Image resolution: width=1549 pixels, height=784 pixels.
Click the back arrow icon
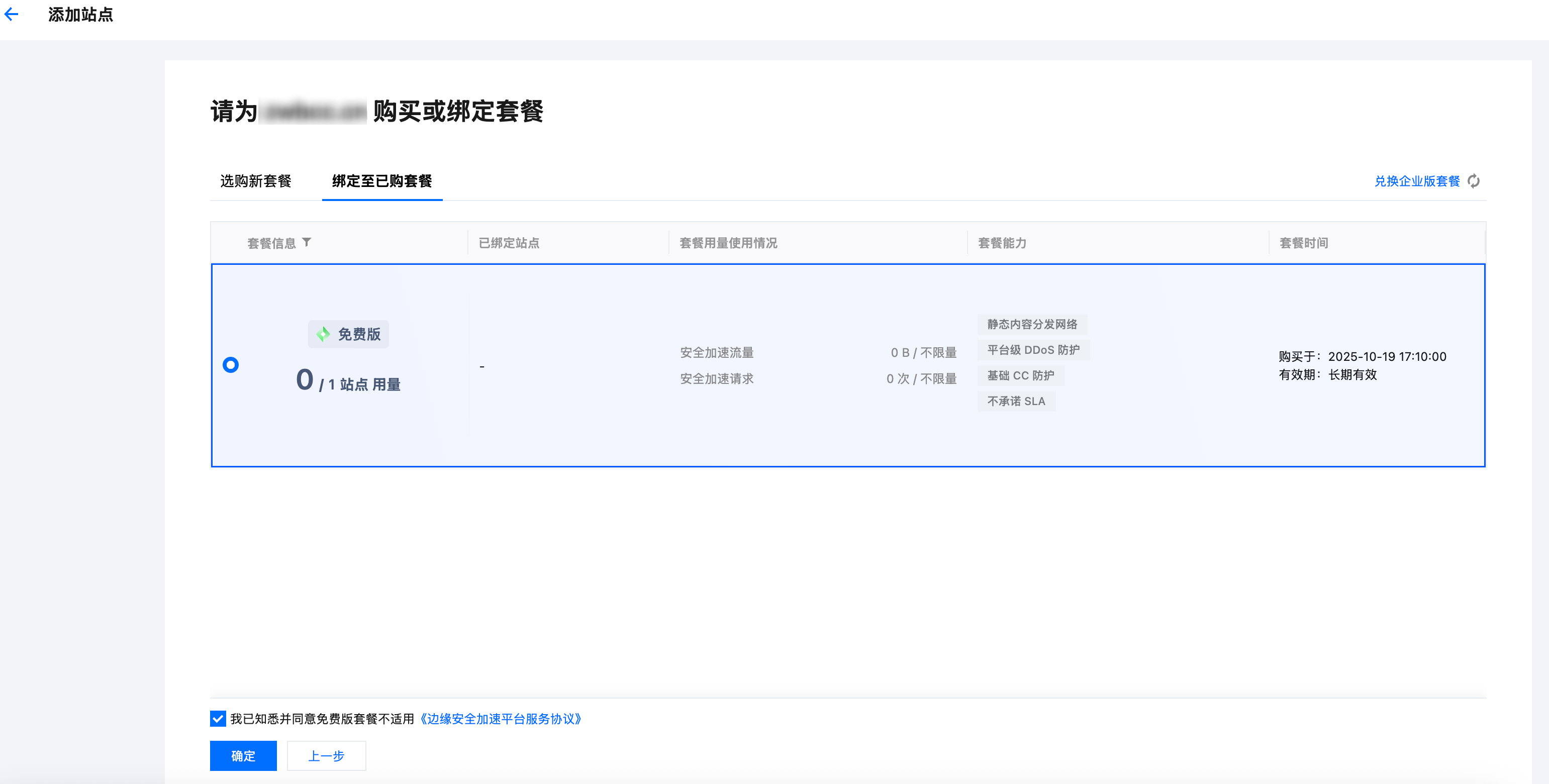[12, 15]
